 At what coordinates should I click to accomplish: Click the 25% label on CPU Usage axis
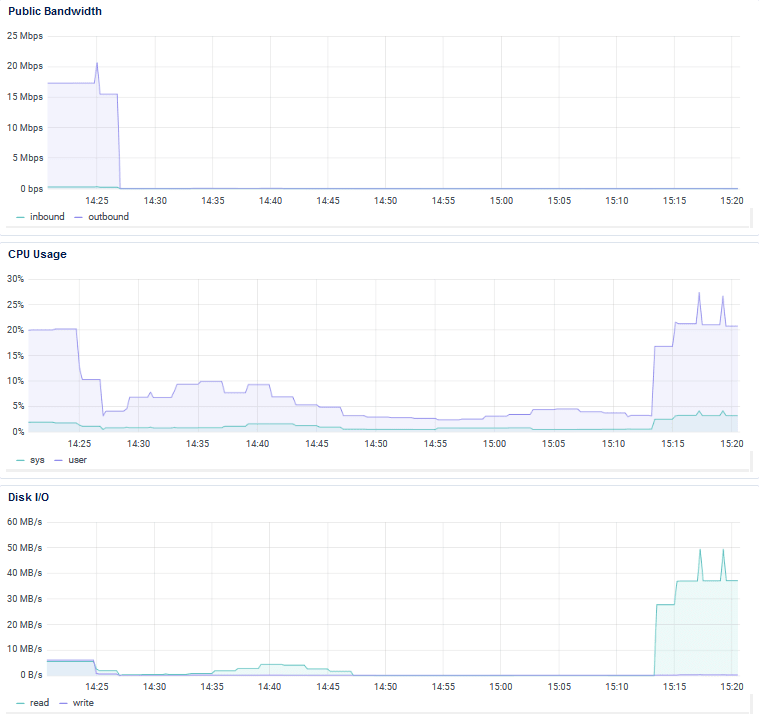(15, 305)
